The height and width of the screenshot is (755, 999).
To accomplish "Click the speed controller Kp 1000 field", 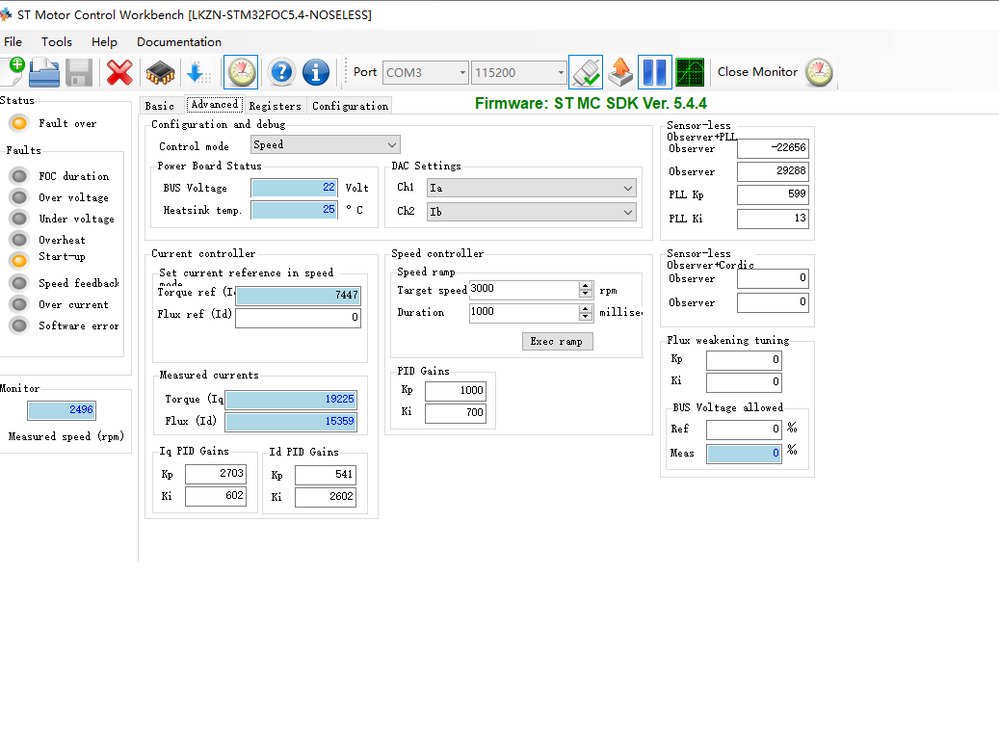I will [x=456, y=391].
